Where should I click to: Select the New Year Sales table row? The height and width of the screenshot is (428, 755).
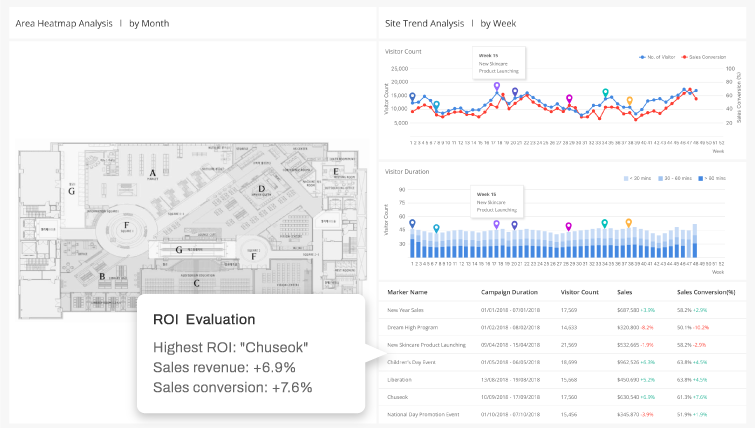point(562,310)
